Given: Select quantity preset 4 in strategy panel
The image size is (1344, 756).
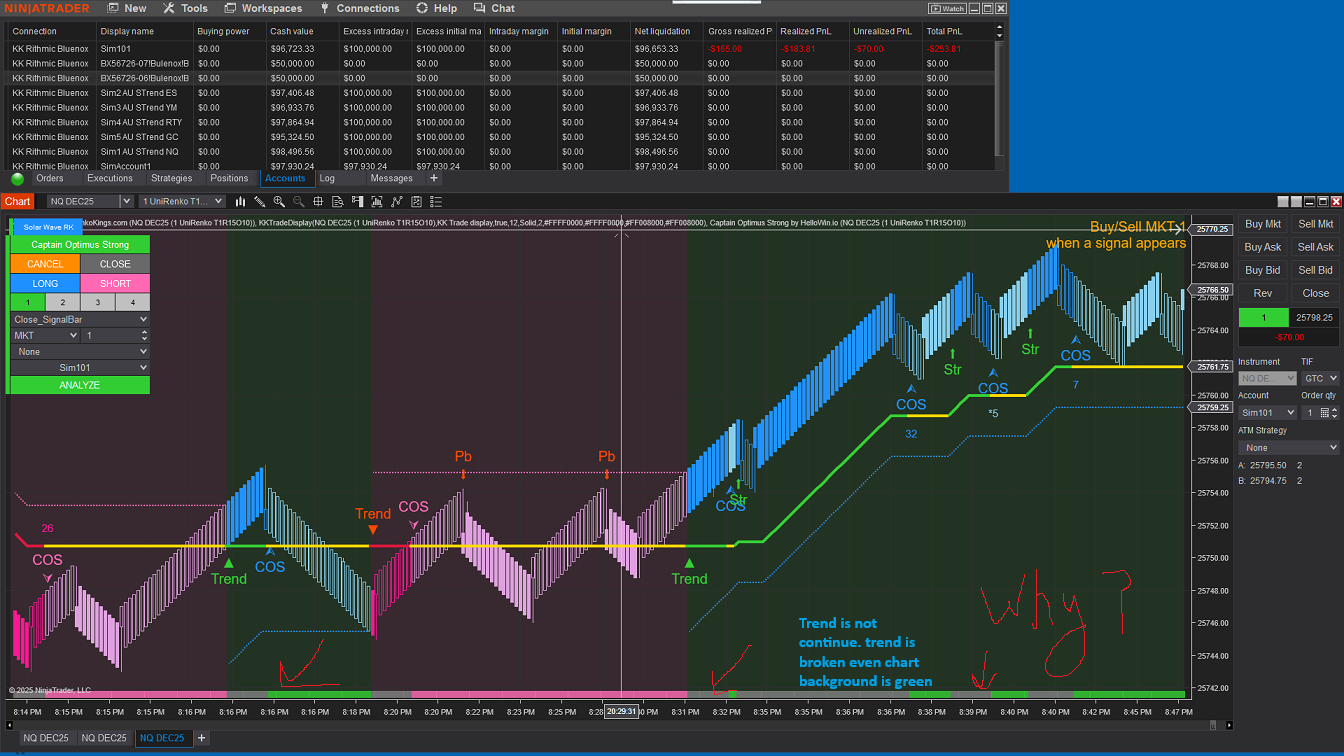Looking at the screenshot, I should 133,302.
